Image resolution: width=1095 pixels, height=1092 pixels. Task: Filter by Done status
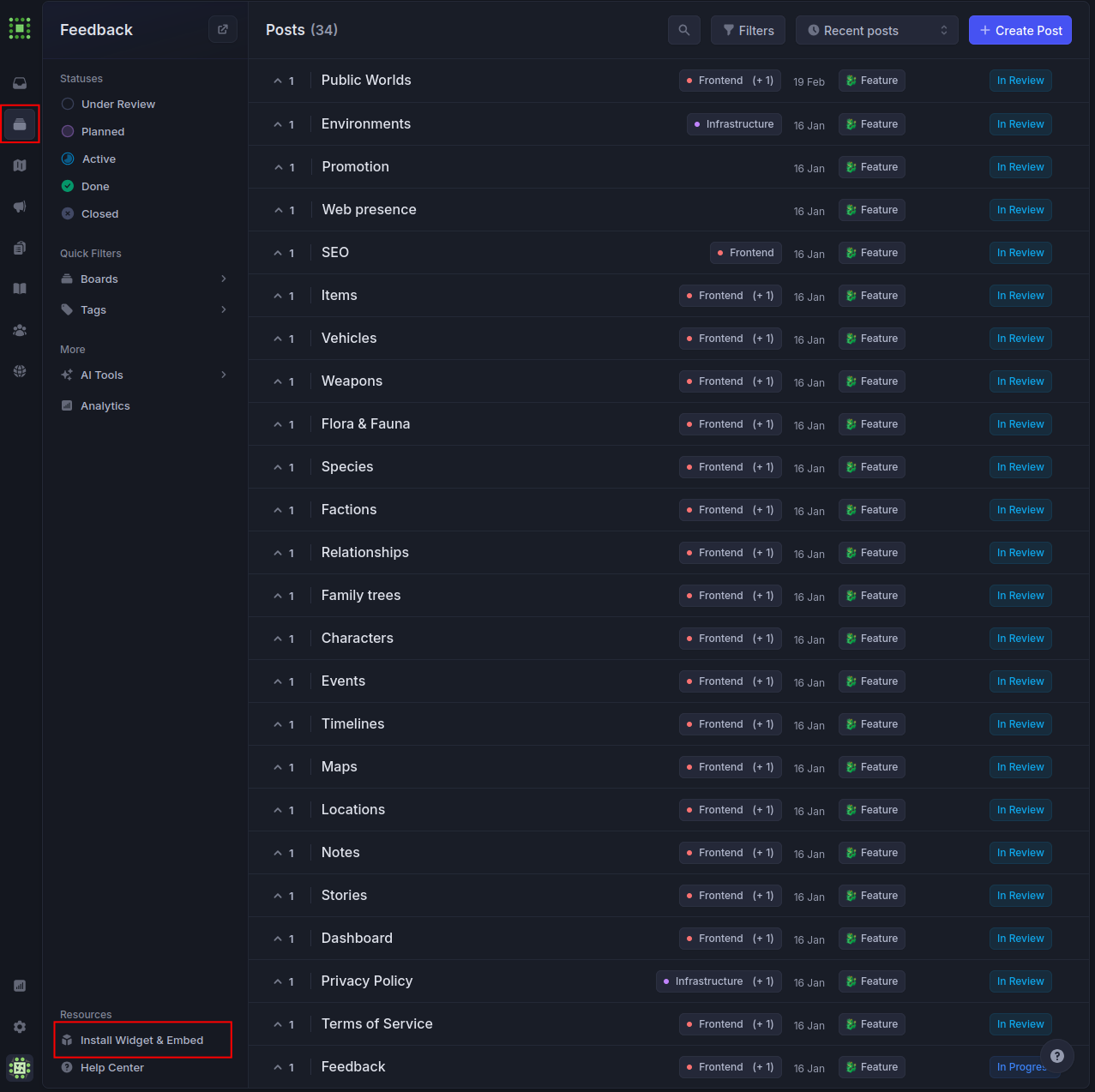[86, 186]
